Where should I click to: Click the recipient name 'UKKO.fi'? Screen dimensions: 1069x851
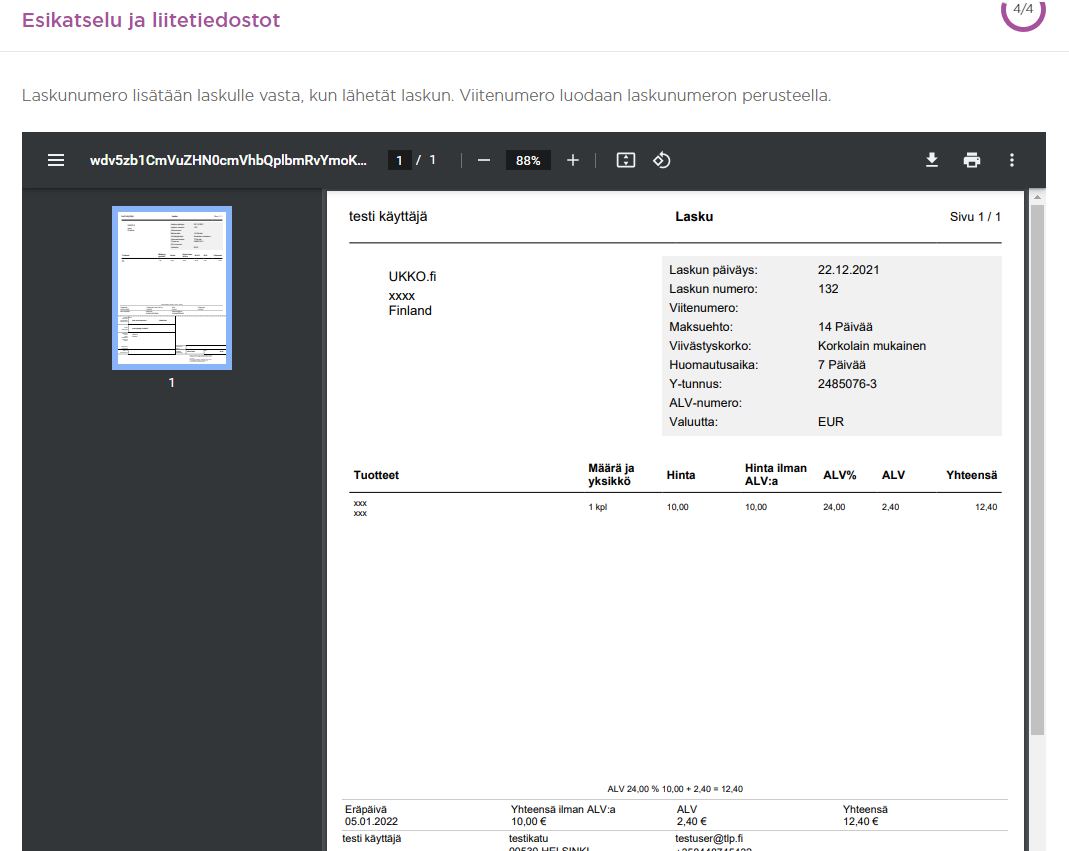(x=412, y=277)
